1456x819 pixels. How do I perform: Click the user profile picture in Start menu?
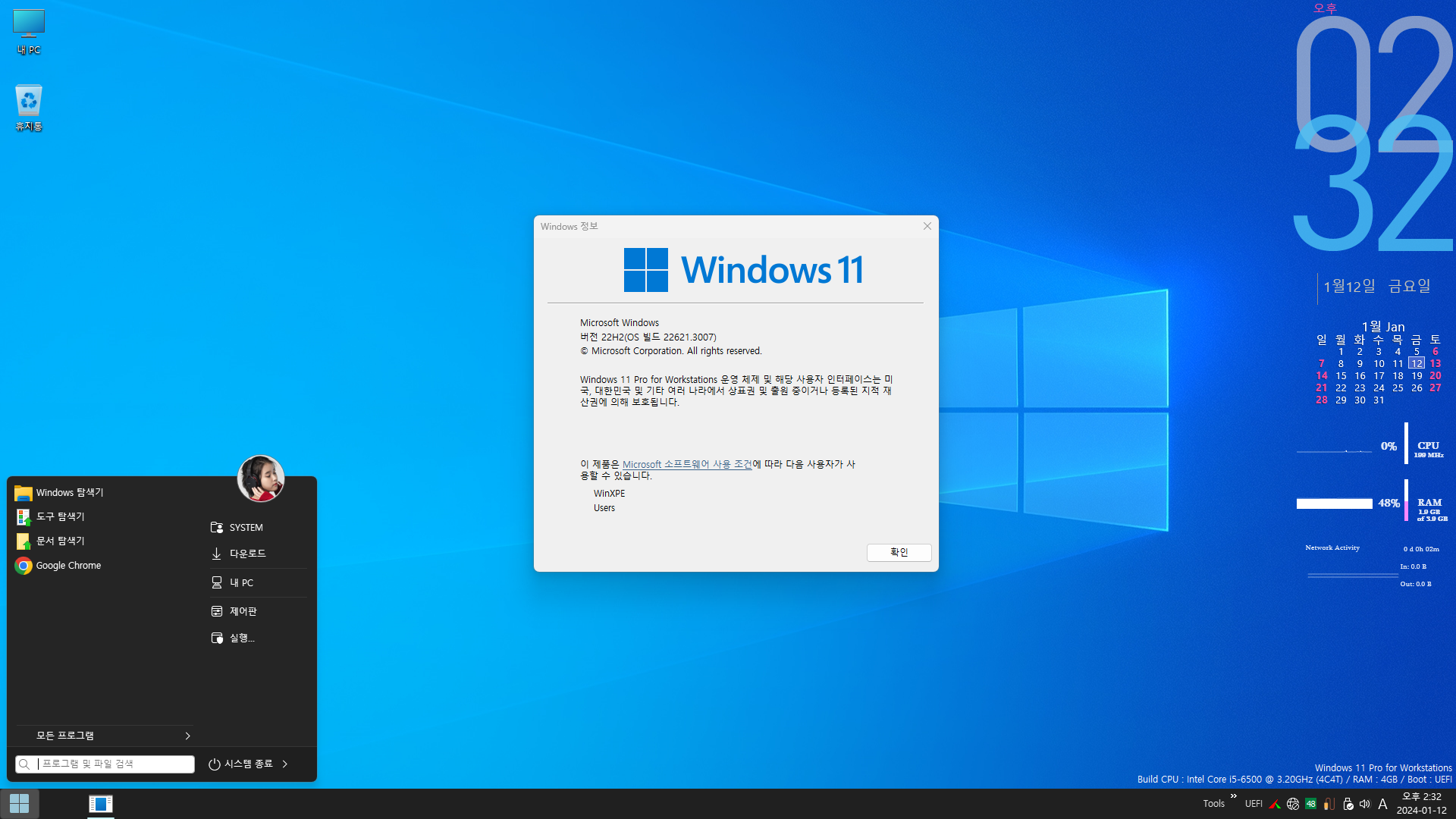click(260, 479)
